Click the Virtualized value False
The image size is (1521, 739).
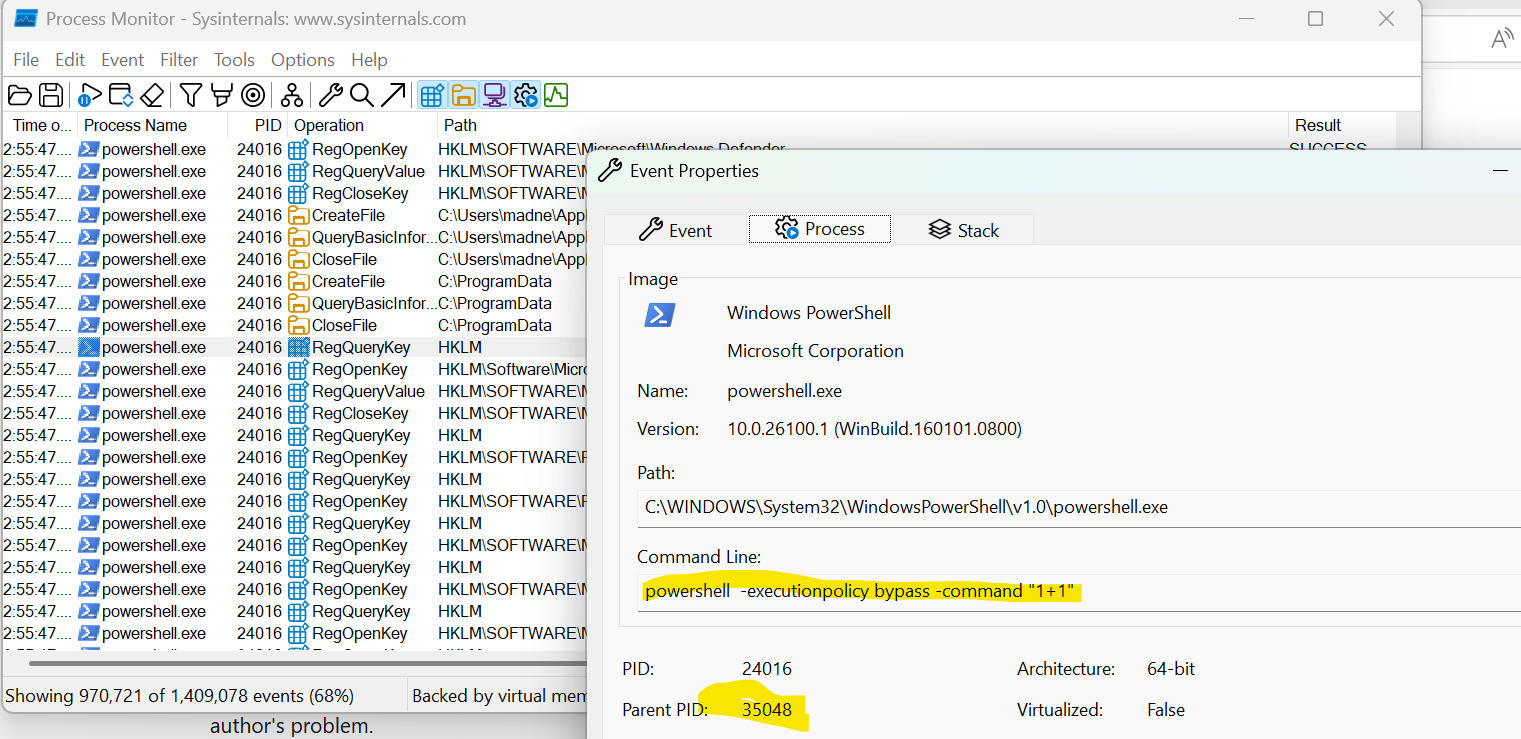[1166, 710]
